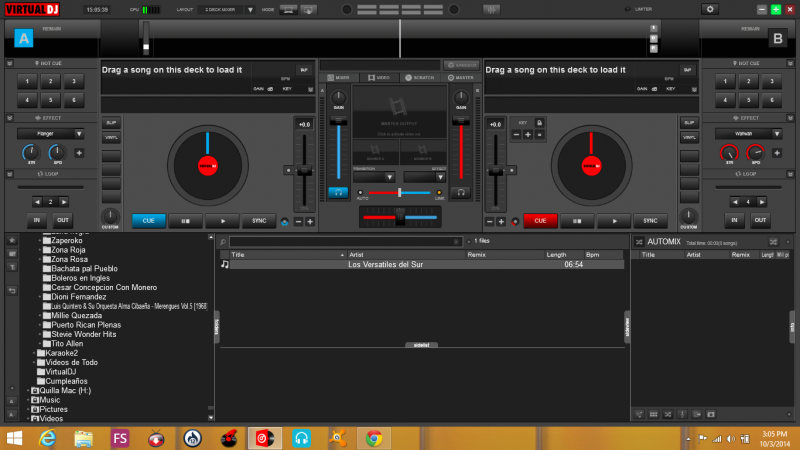800x450 pixels.
Task: Click the left deck pitch slider handle
Action: point(303,171)
